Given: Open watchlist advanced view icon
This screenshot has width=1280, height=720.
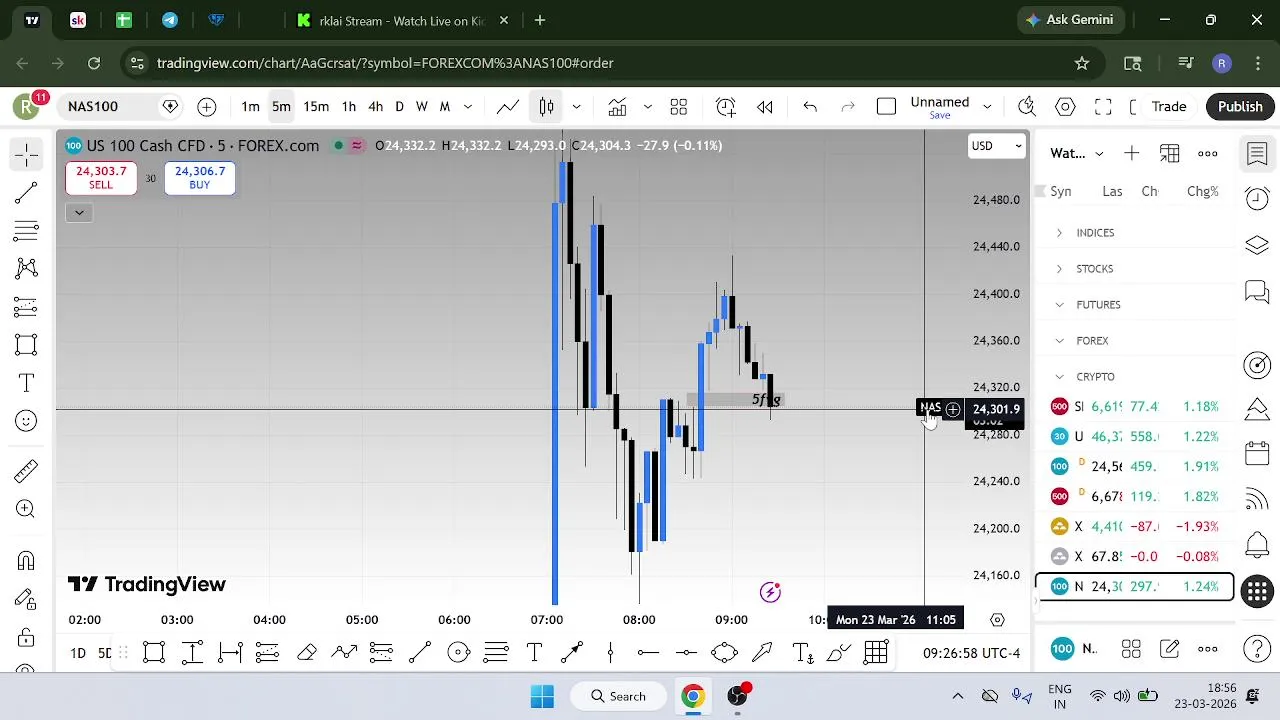Looking at the screenshot, I should [x=1169, y=153].
